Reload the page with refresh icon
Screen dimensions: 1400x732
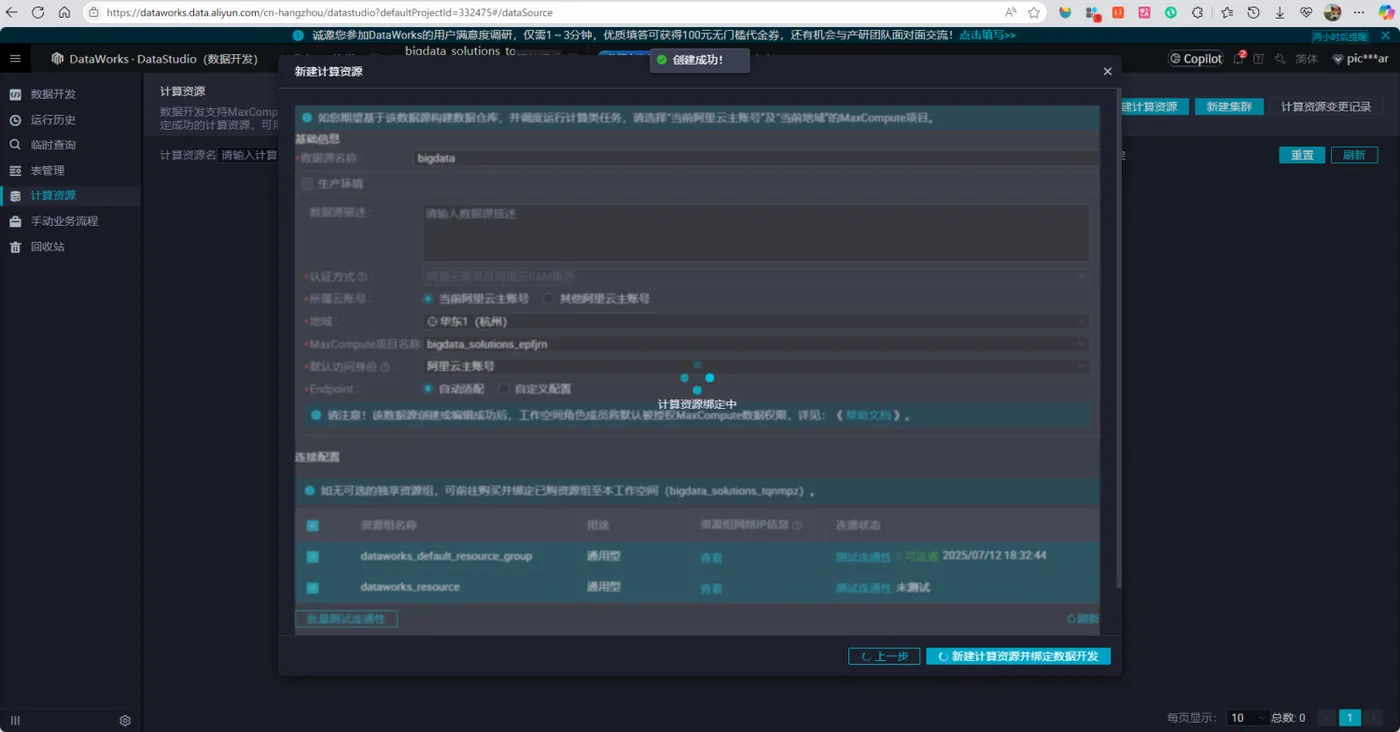click(38, 13)
